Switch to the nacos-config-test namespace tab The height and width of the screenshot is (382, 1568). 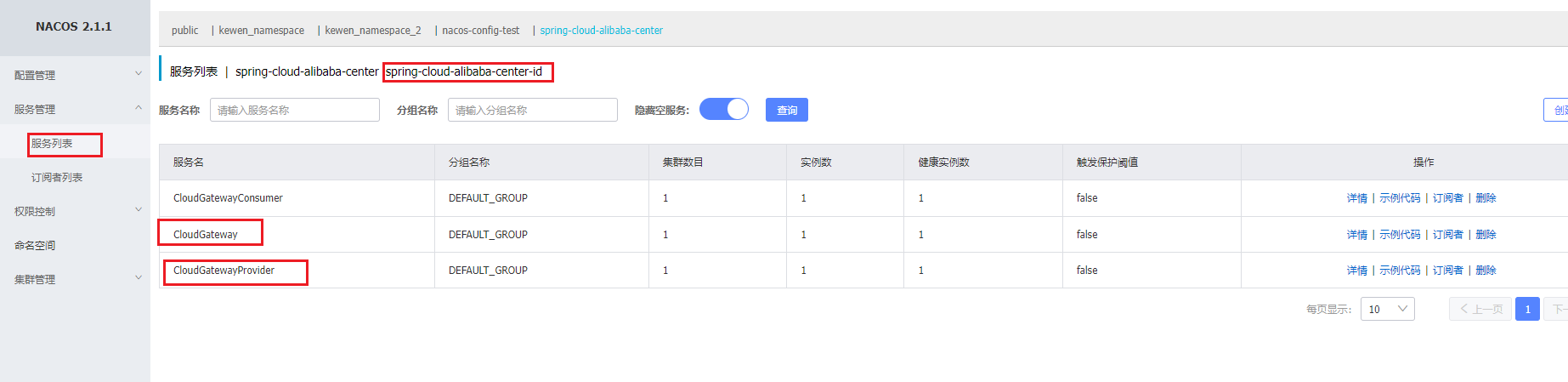(480, 31)
